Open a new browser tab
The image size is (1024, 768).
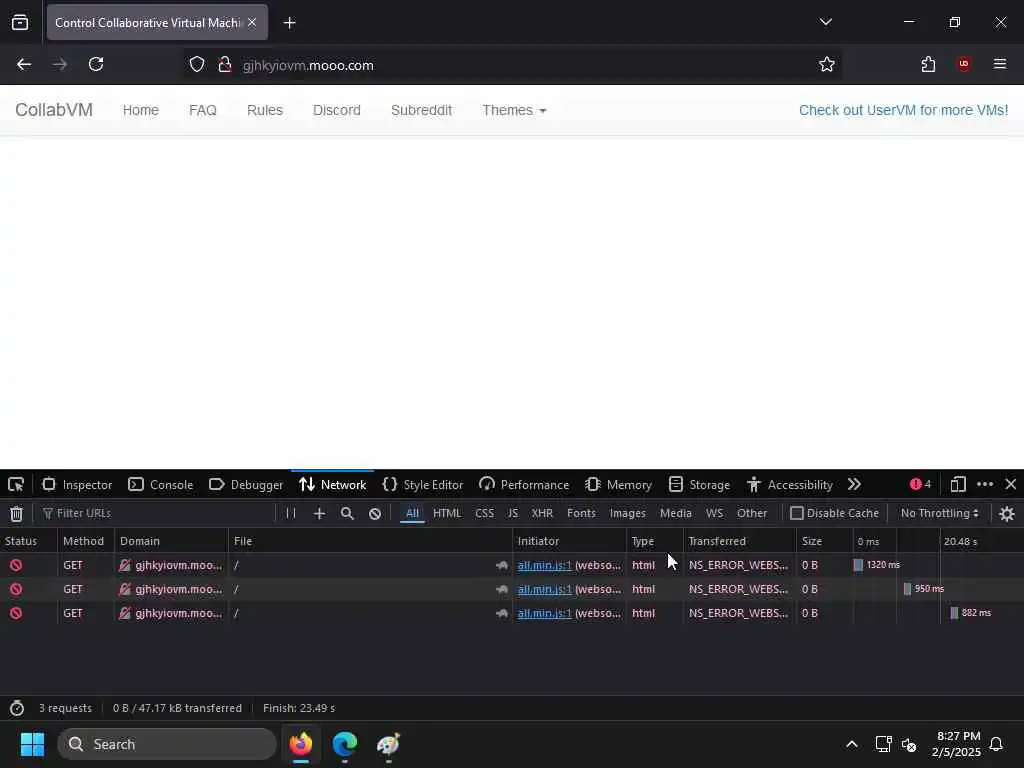click(290, 23)
